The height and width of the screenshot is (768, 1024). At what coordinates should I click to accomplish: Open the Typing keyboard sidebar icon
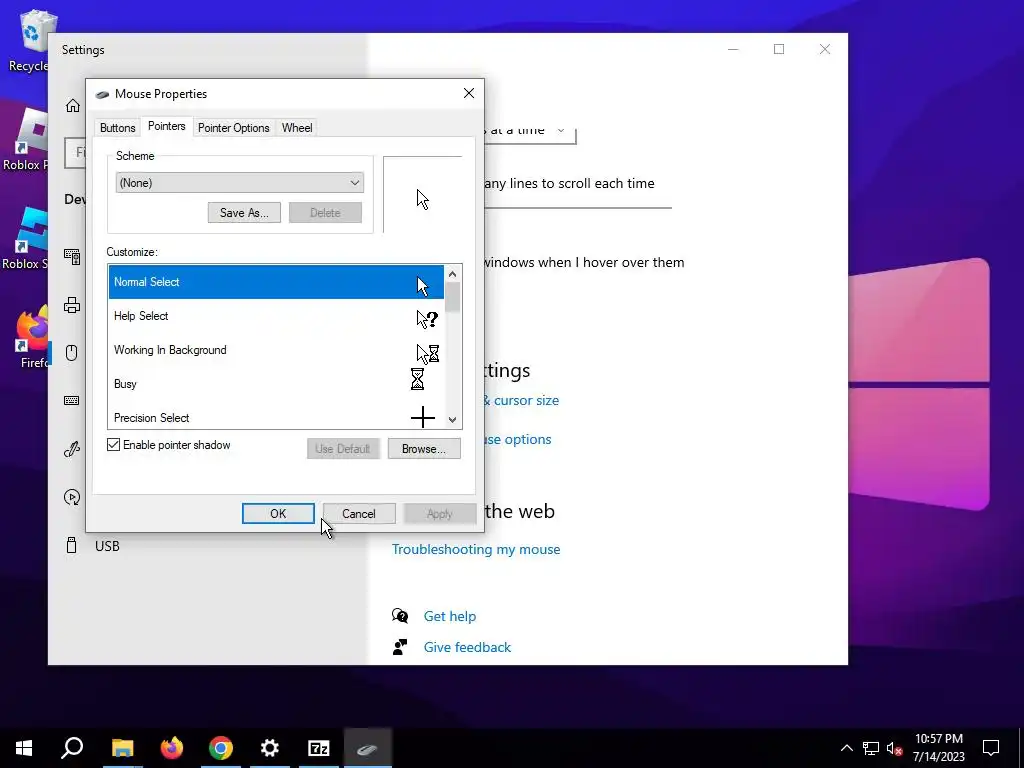point(72,400)
